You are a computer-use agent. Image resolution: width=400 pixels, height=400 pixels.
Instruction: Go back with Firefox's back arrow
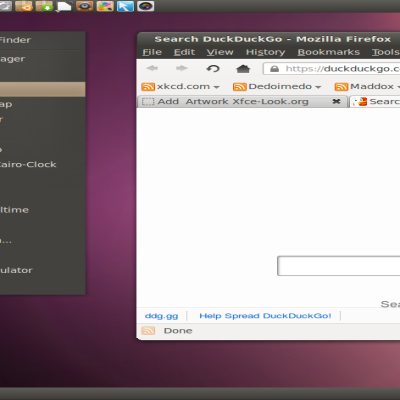click(x=152, y=68)
